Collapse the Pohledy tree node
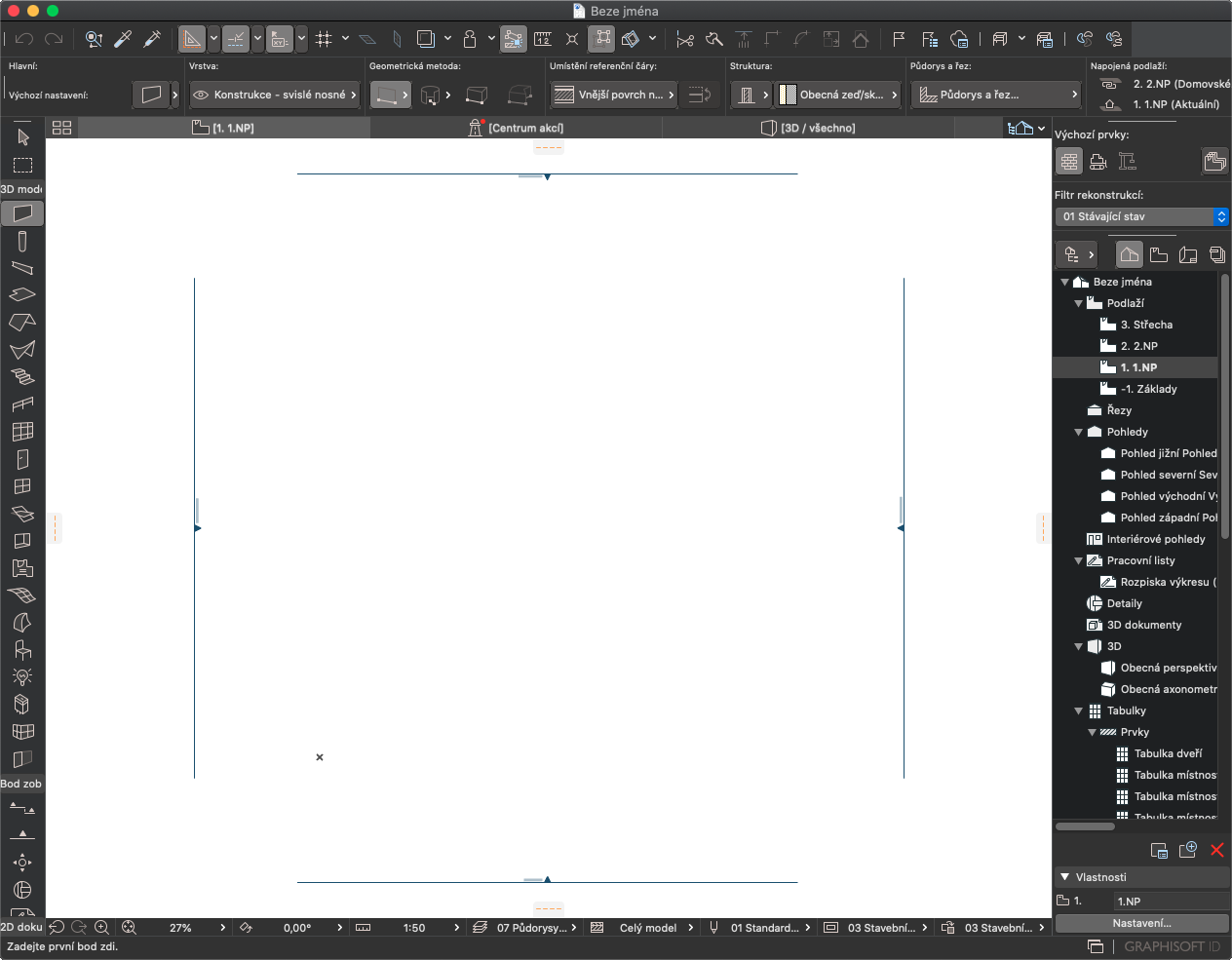This screenshot has width=1232, height=960. click(x=1079, y=432)
